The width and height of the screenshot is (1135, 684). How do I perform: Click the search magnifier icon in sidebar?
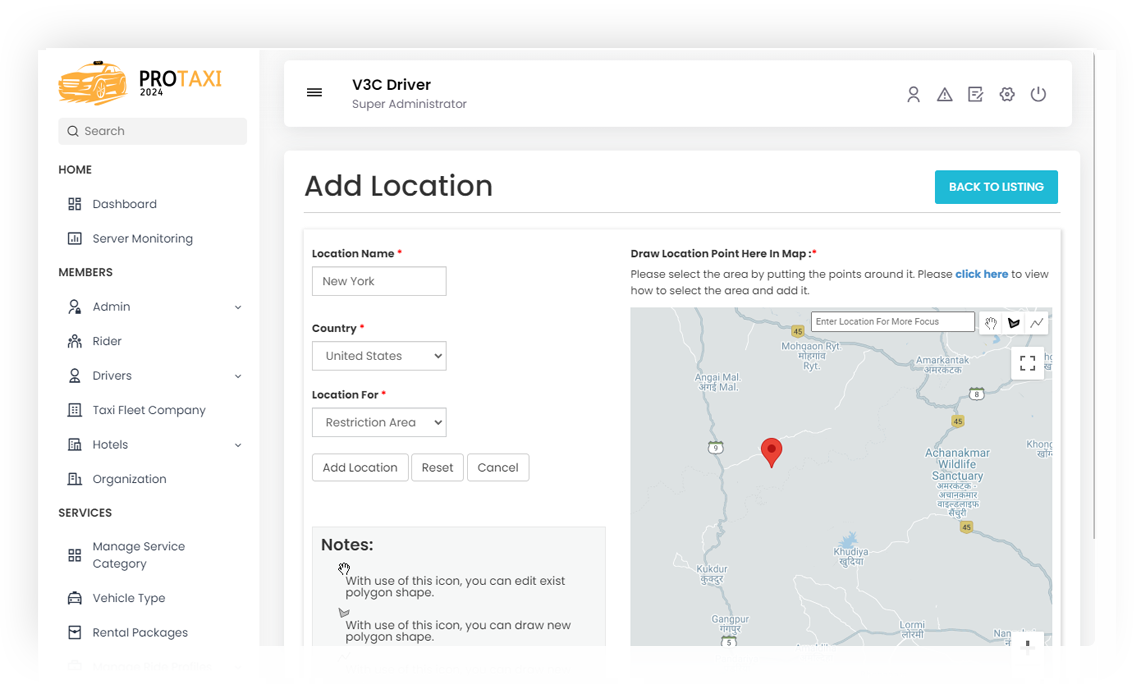[72, 131]
